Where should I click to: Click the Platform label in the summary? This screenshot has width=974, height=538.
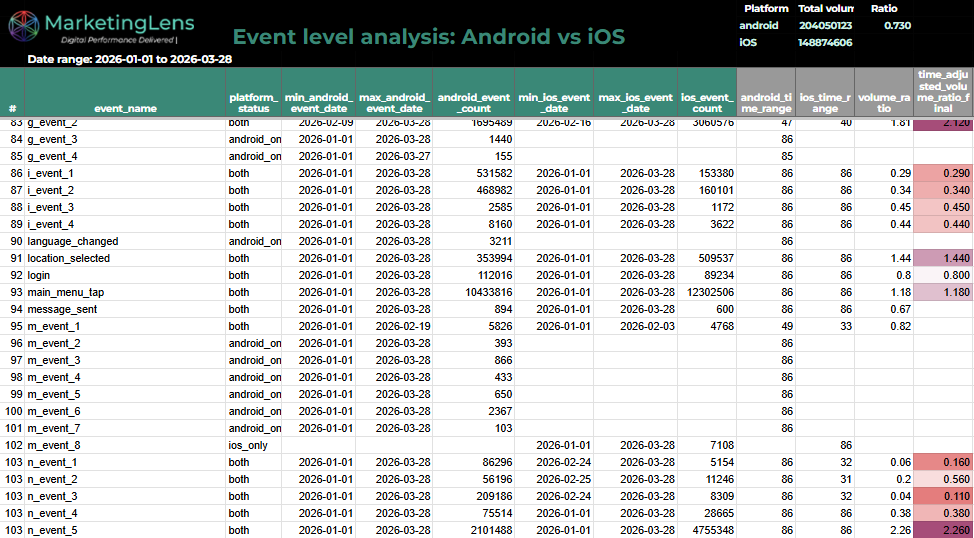click(x=766, y=9)
